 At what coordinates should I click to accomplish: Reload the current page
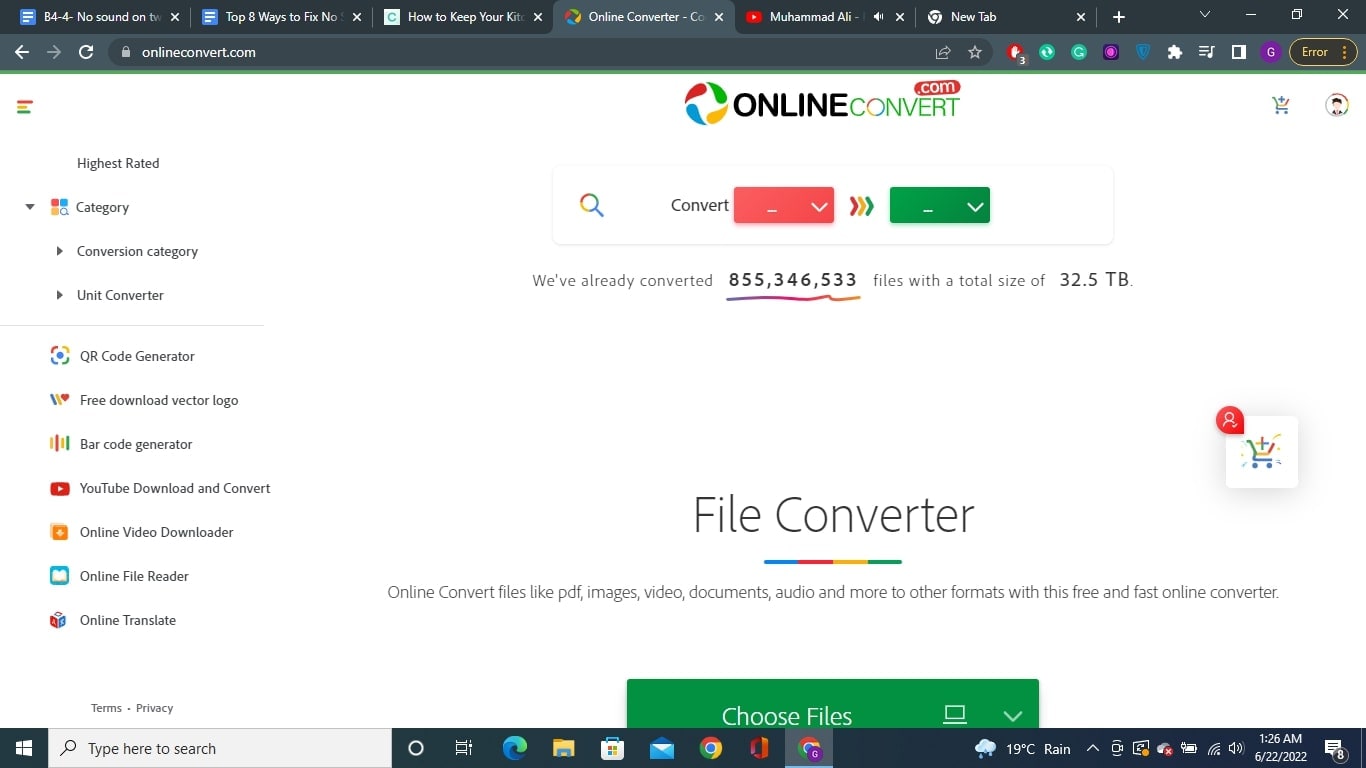pos(86,52)
